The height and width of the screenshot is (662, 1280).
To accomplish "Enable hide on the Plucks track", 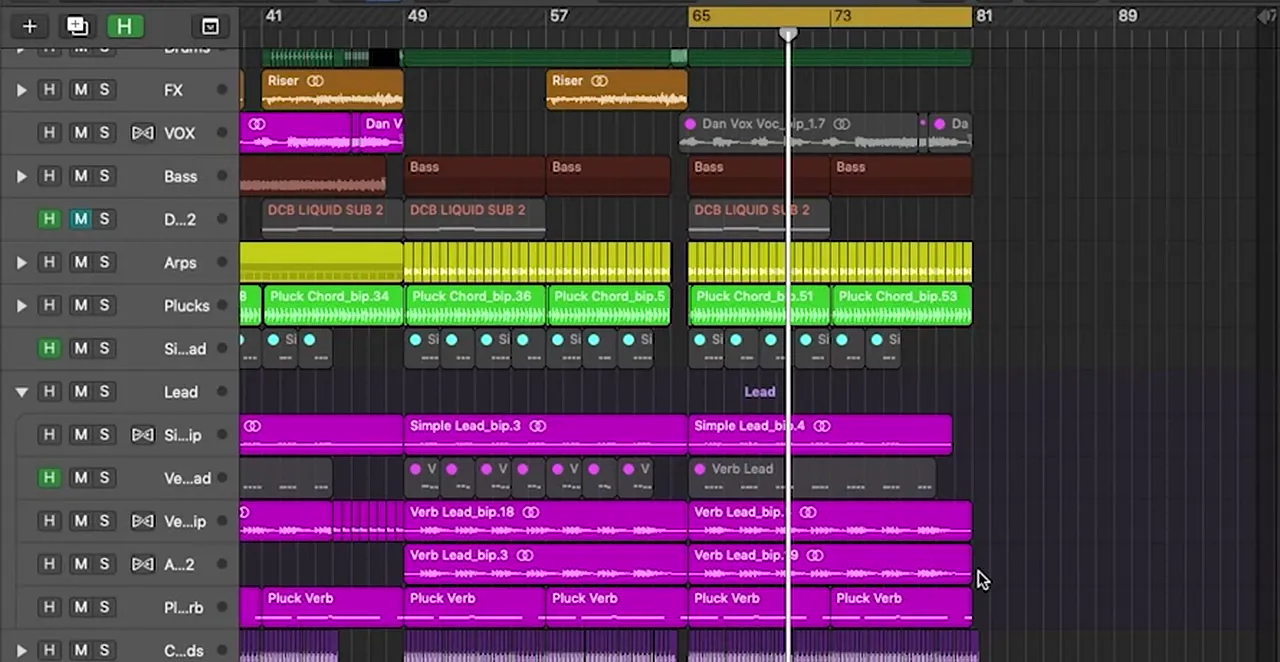I will pos(48,305).
